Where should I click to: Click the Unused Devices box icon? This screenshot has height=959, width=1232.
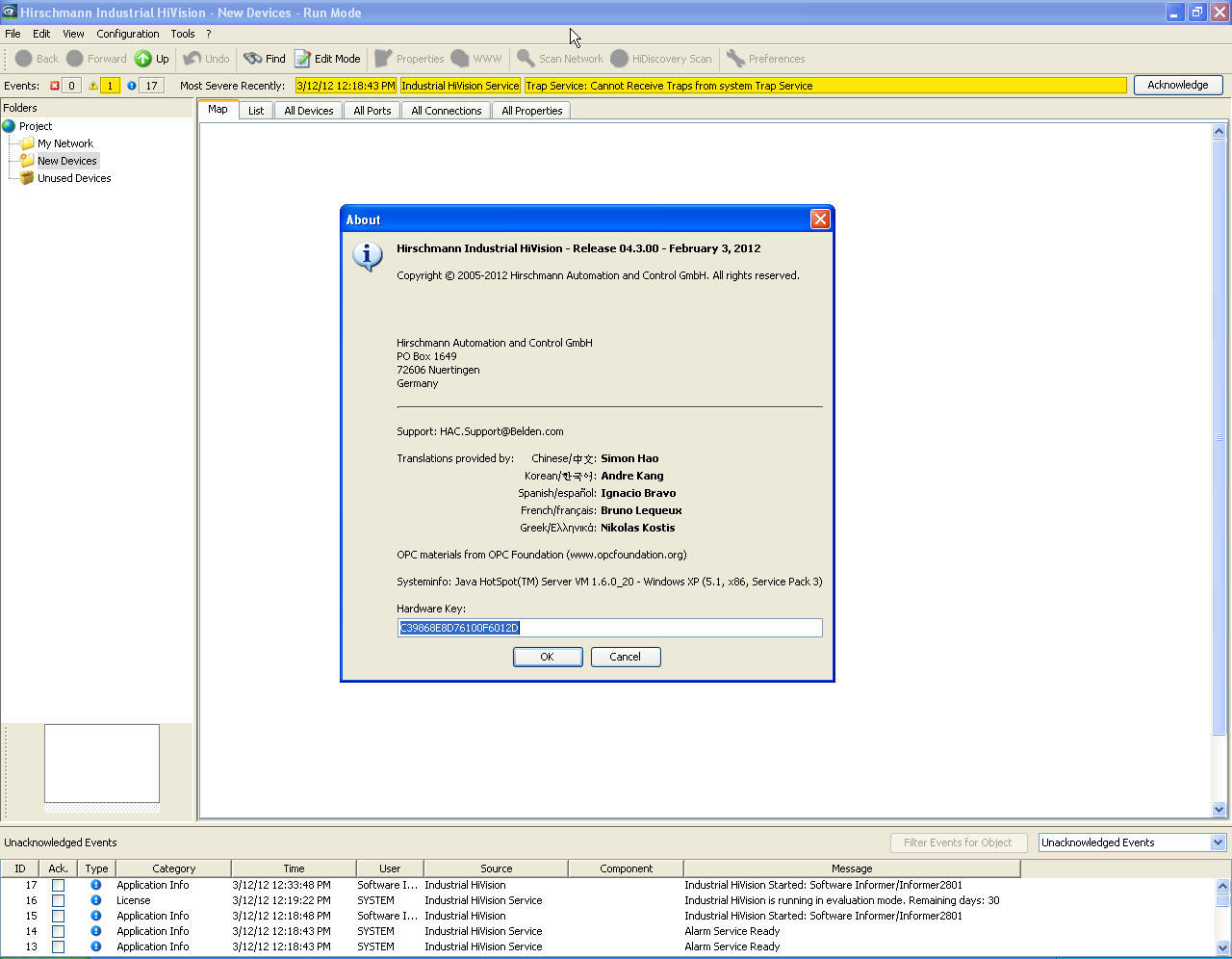click(28, 178)
